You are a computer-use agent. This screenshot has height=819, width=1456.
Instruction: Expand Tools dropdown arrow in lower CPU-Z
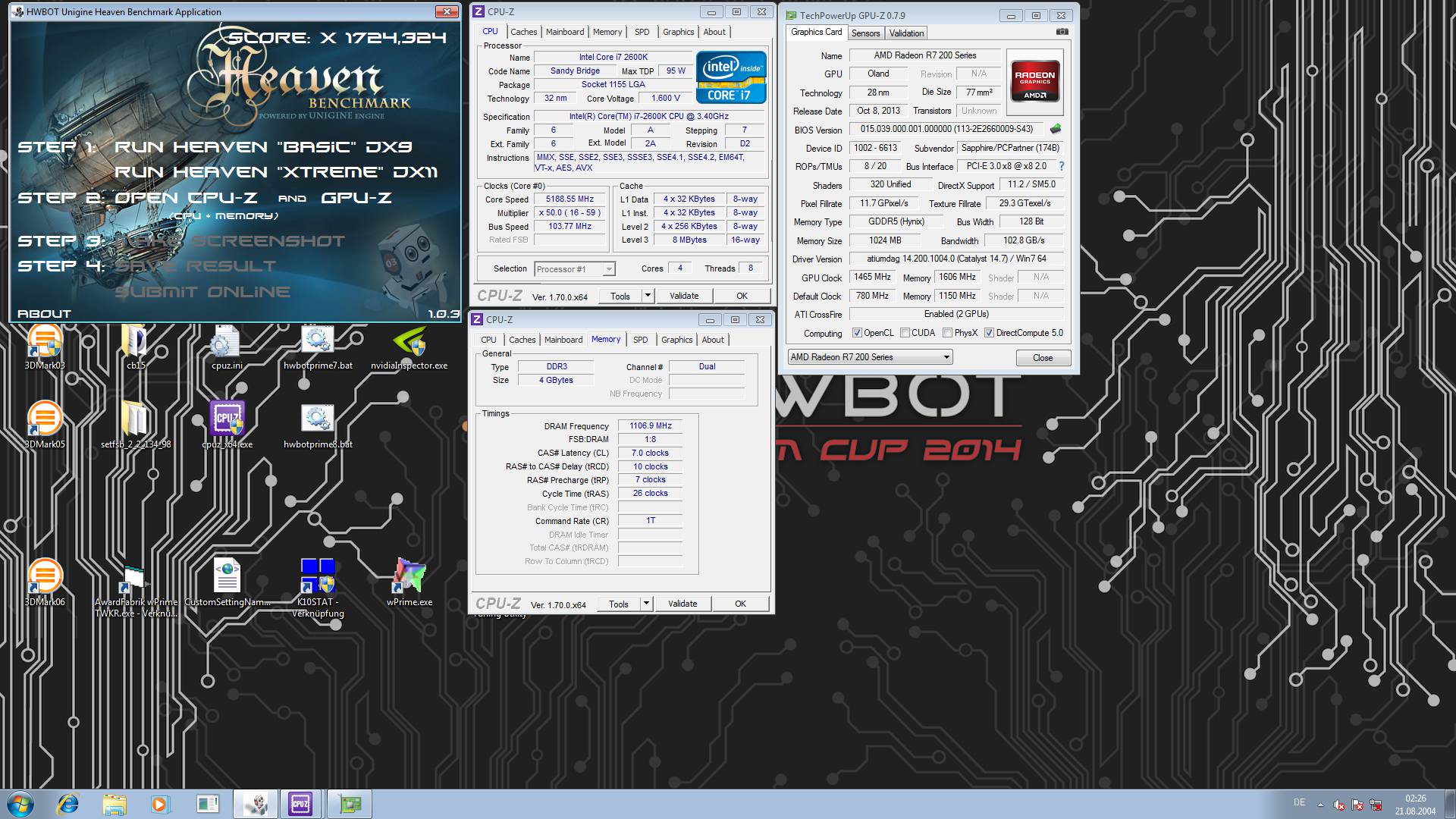[646, 604]
